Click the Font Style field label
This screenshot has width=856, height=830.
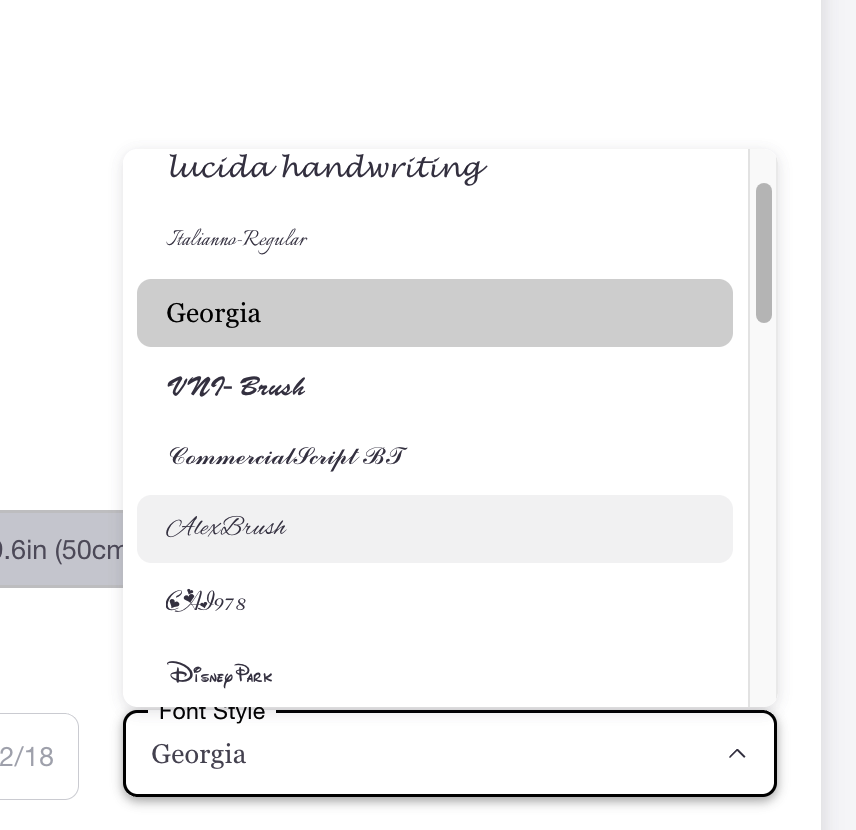pyautogui.click(x=212, y=712)
